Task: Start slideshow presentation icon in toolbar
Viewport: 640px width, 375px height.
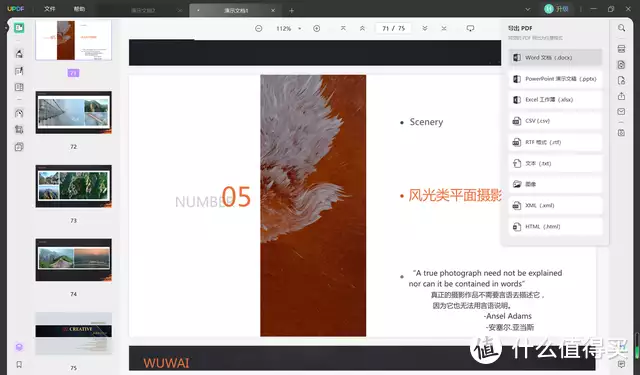Action: pyautogui.click(x=470, y=29)
